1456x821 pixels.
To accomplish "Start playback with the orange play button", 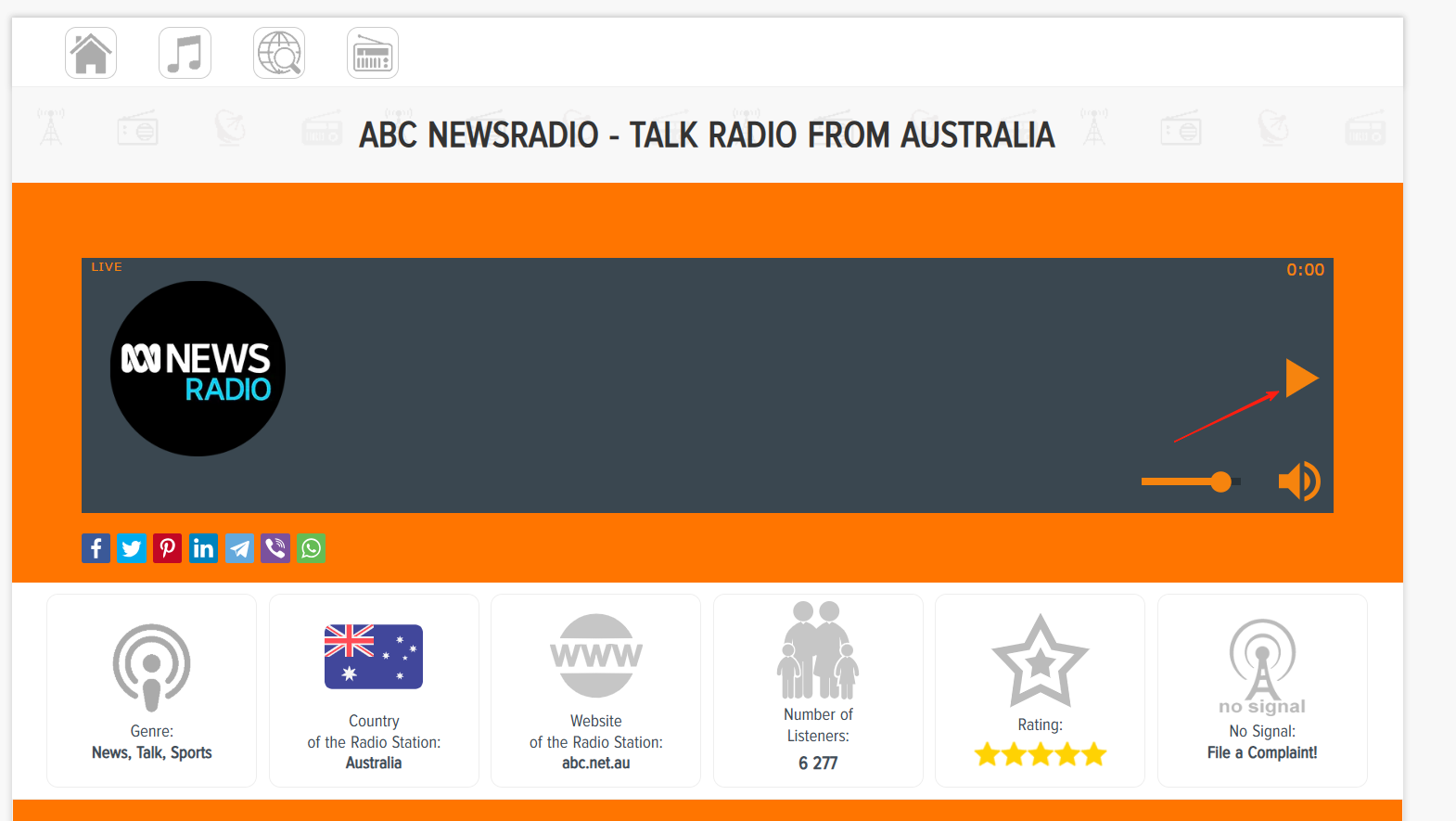I will pyautogui.click(x=1301, y=378).
